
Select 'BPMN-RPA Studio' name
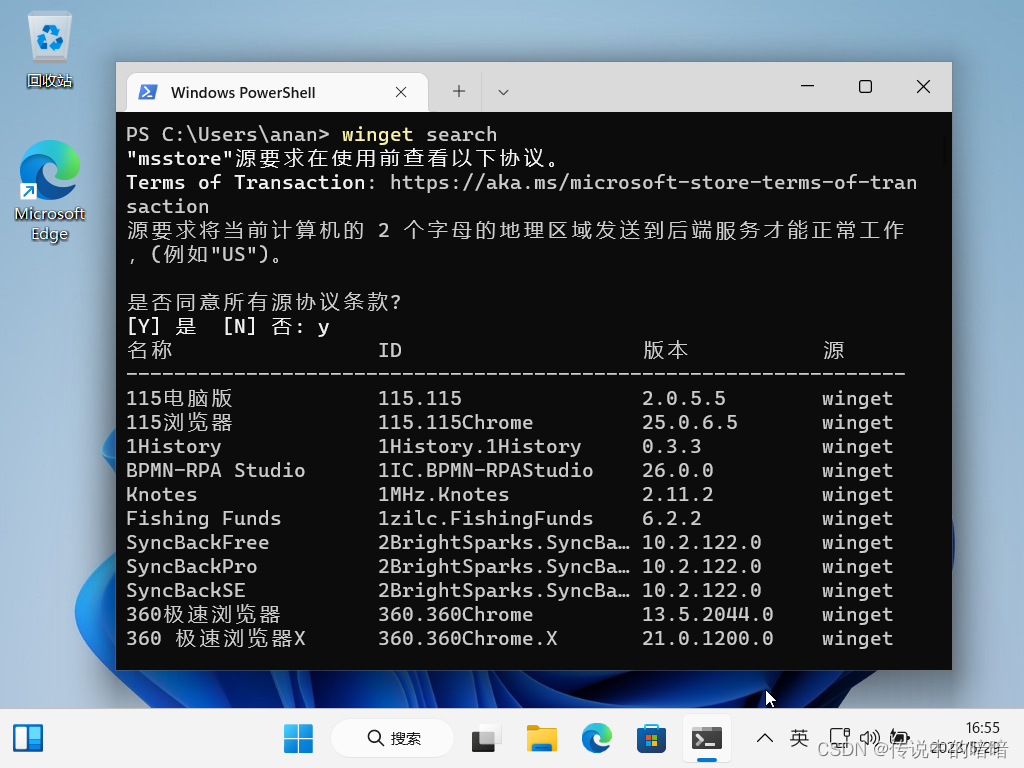(x=216, y=470)
